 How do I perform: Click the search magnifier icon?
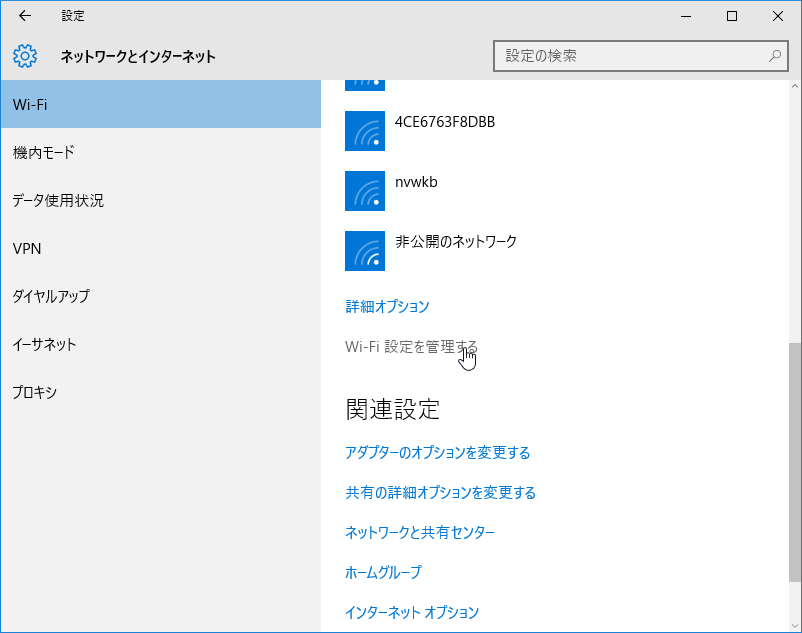click(x=775, y=56)
